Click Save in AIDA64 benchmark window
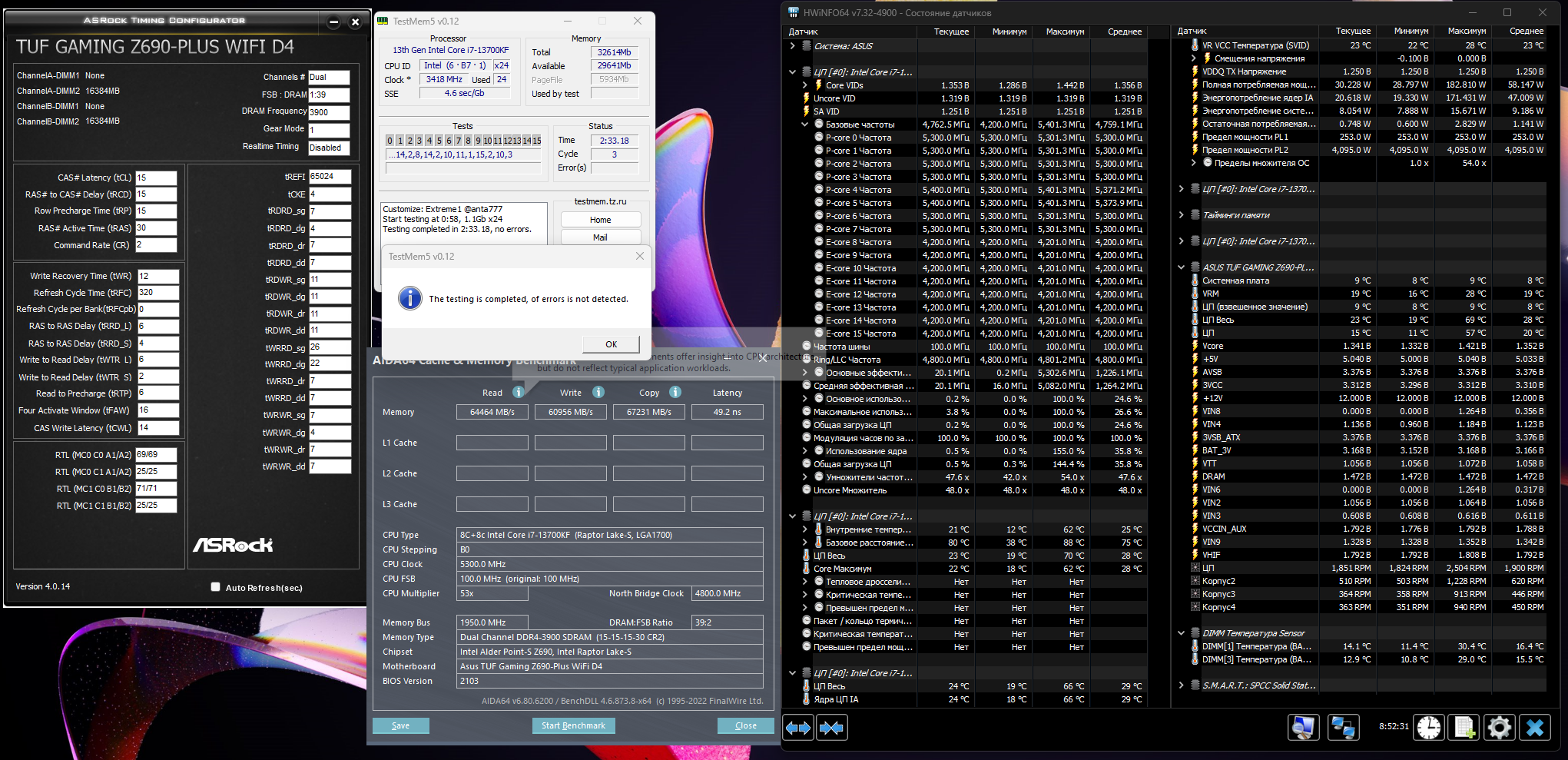Image resolution: width=1568 pixels, height=760 pixels. (x=400, y=725)
